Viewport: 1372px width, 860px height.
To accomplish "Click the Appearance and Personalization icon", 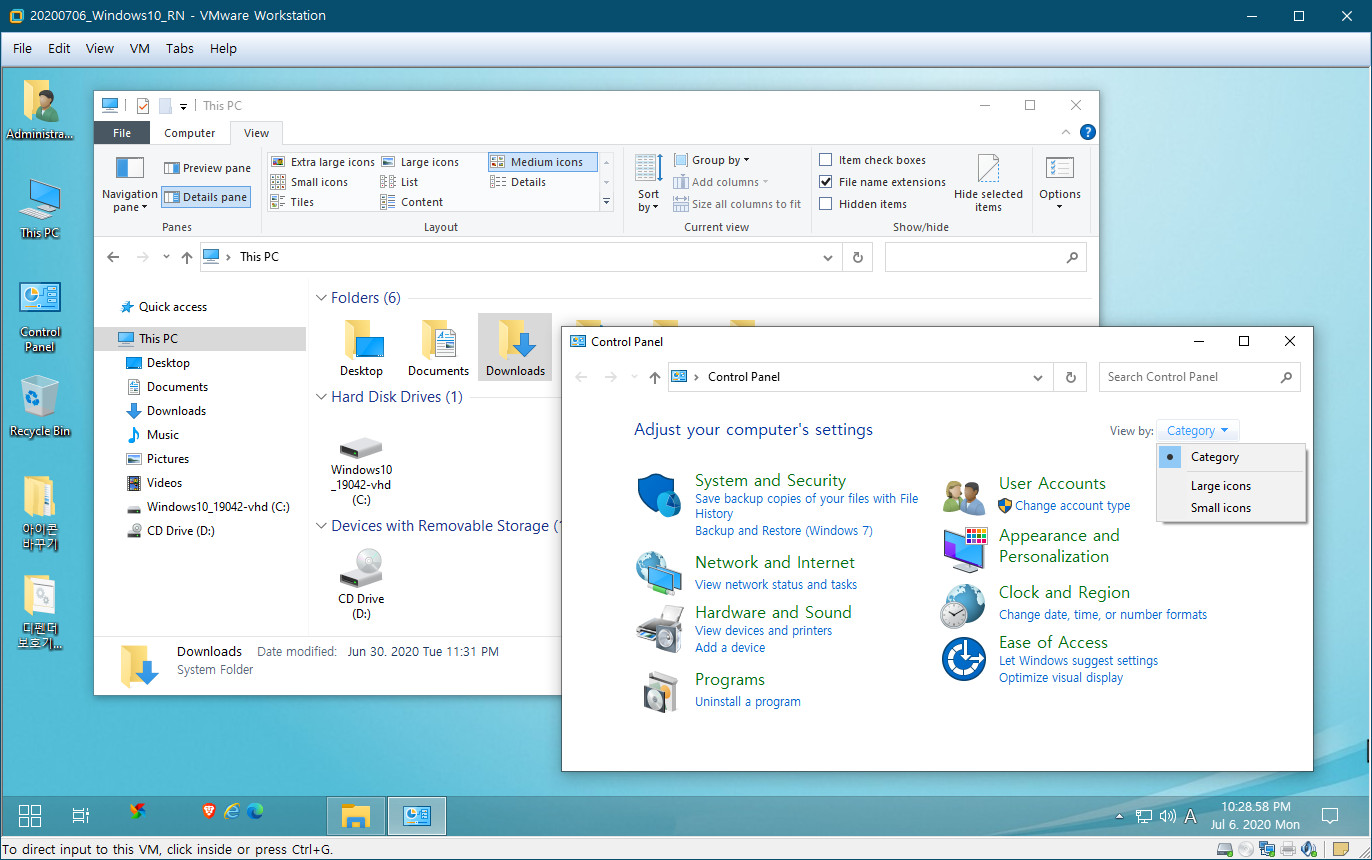I will pos(965,548).
